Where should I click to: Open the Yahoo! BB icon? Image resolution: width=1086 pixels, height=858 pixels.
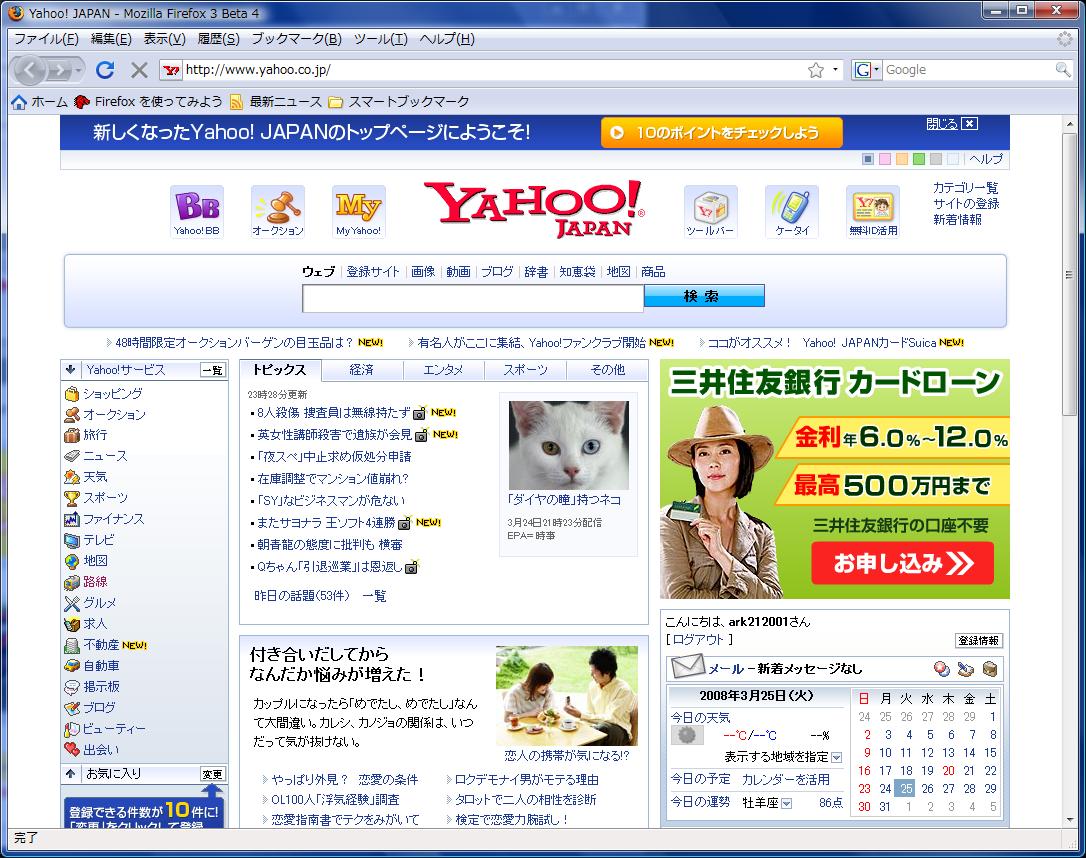tap(197, 211)
